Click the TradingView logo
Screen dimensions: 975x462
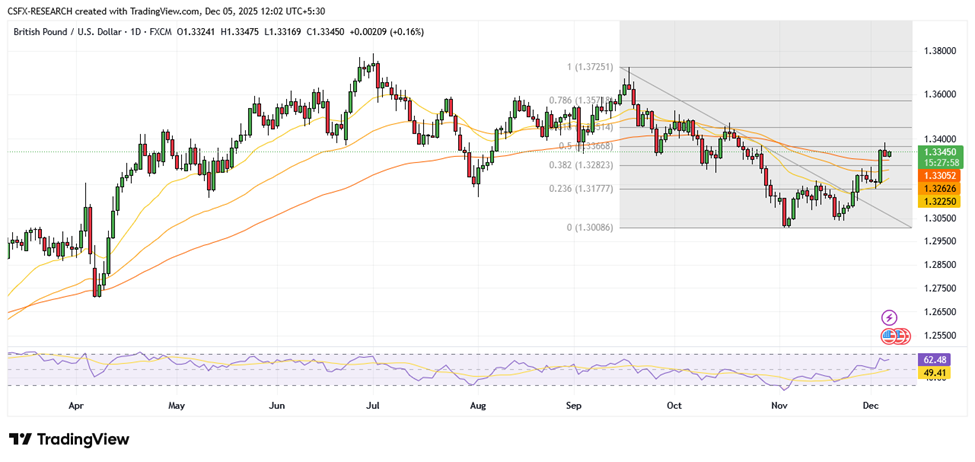click(69, 440)
